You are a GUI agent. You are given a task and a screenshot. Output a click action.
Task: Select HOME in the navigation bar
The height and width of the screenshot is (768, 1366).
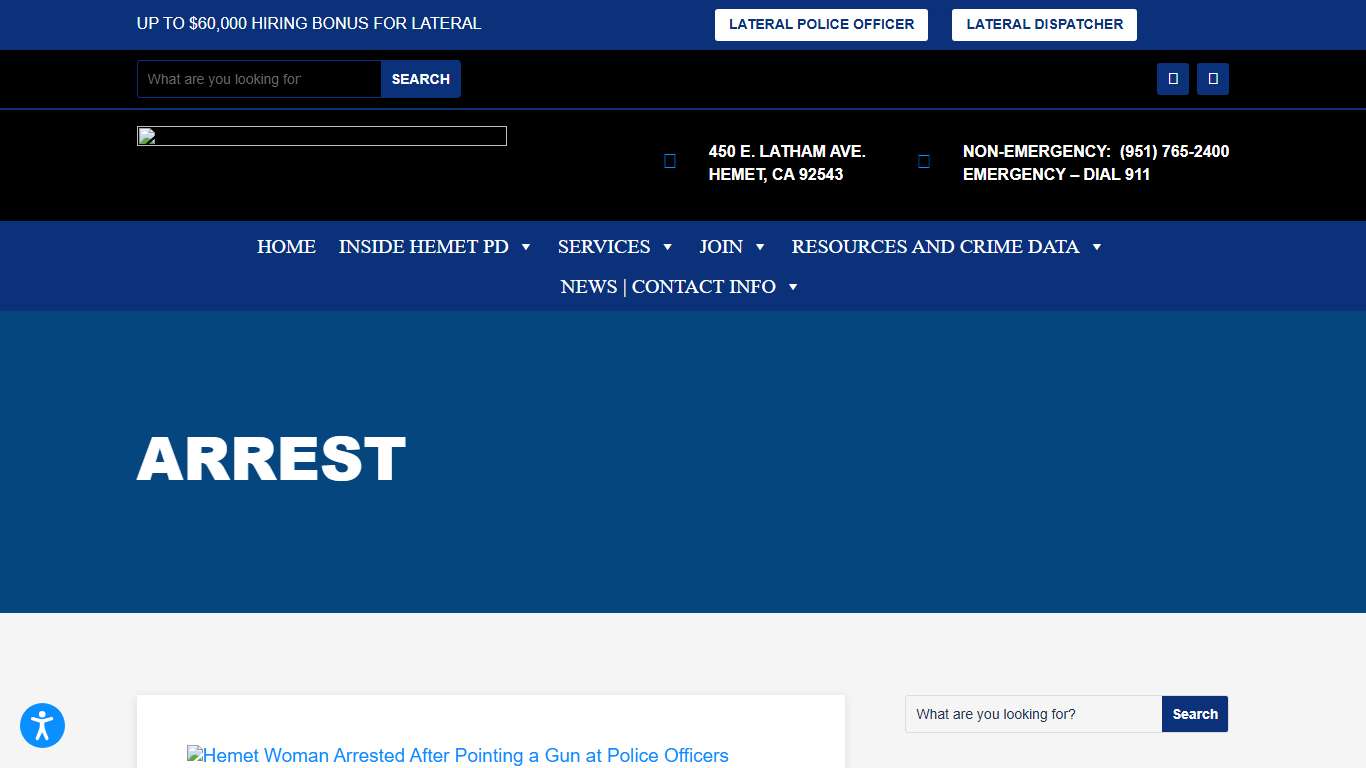click(286, 246)
